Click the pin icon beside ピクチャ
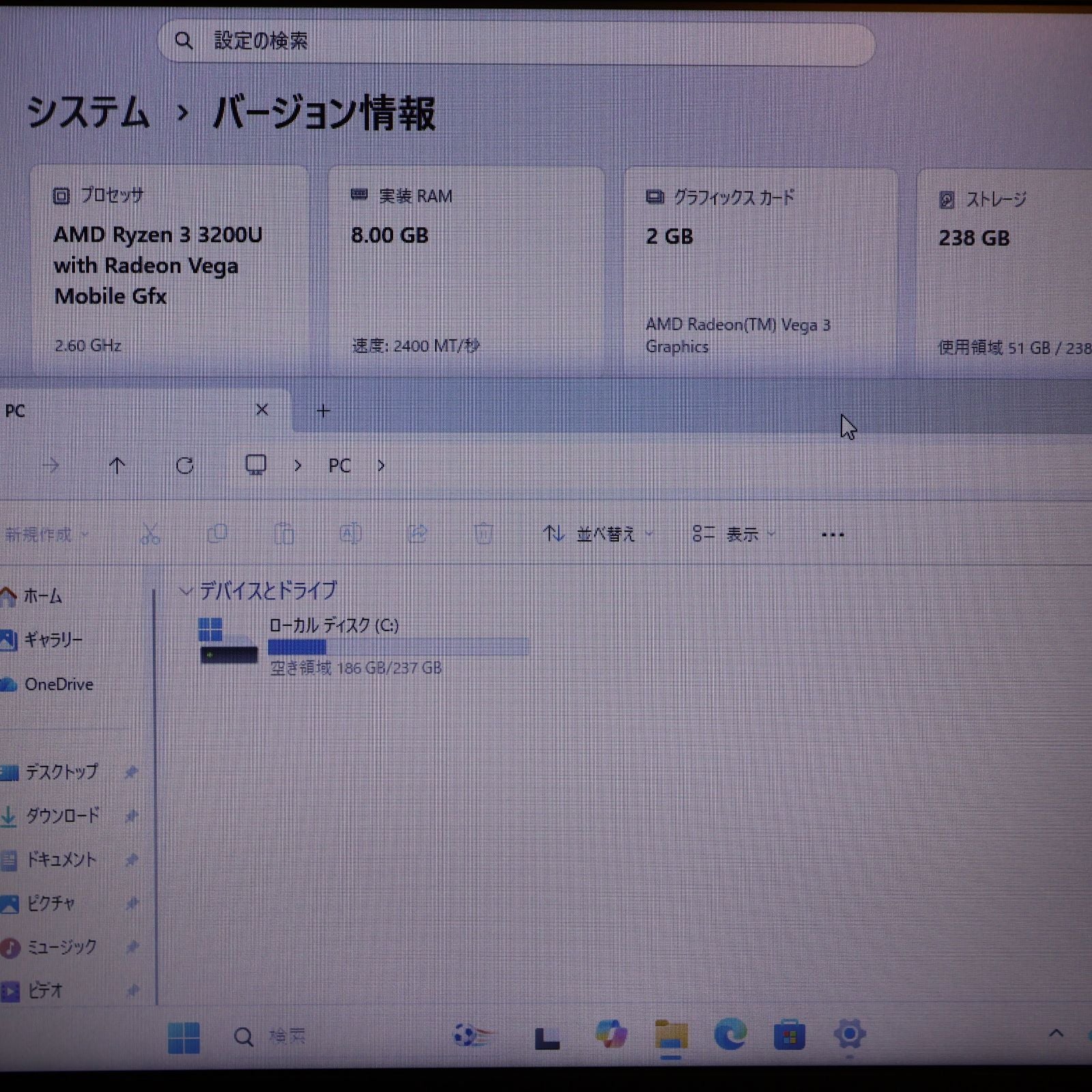This screenshot has width=1092, height=1092. pos(132,903)
